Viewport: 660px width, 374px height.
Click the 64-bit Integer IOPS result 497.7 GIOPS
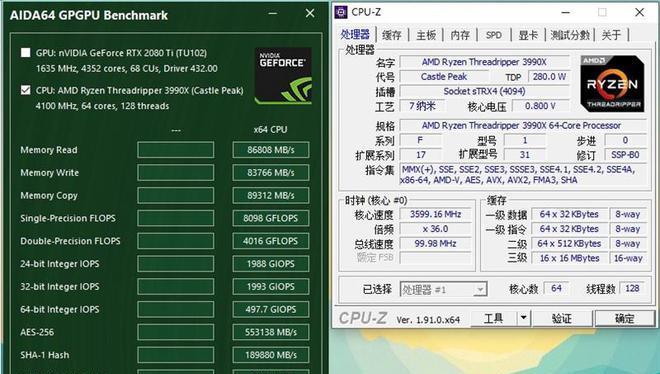[x=271, y=309]
